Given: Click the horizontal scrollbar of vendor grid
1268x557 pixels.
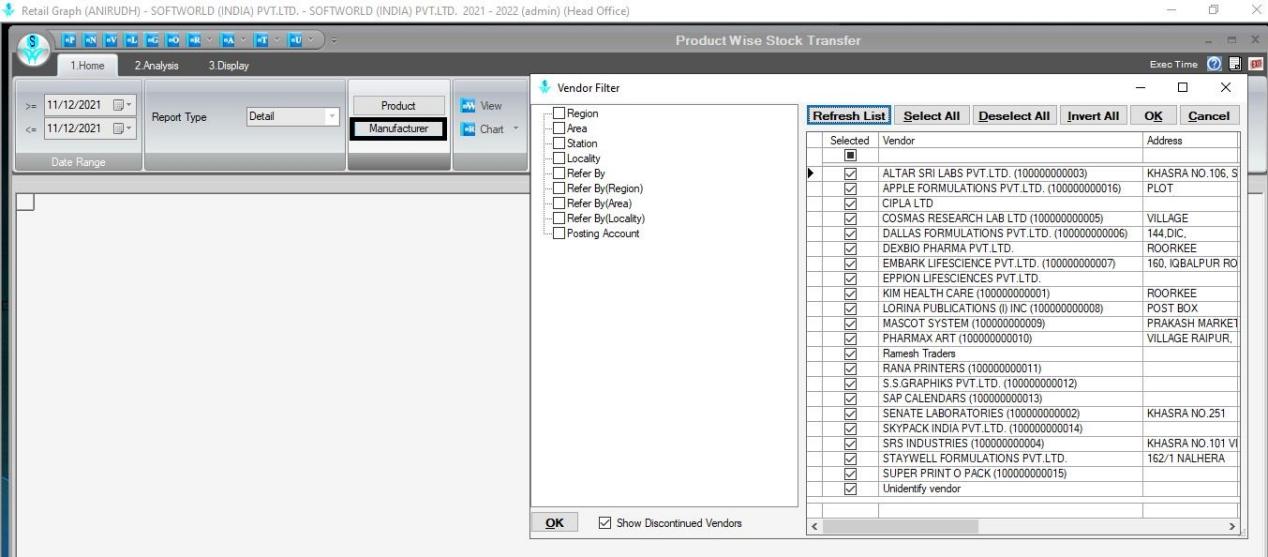Looking at the screenshot, I should tap(1023, 526).
